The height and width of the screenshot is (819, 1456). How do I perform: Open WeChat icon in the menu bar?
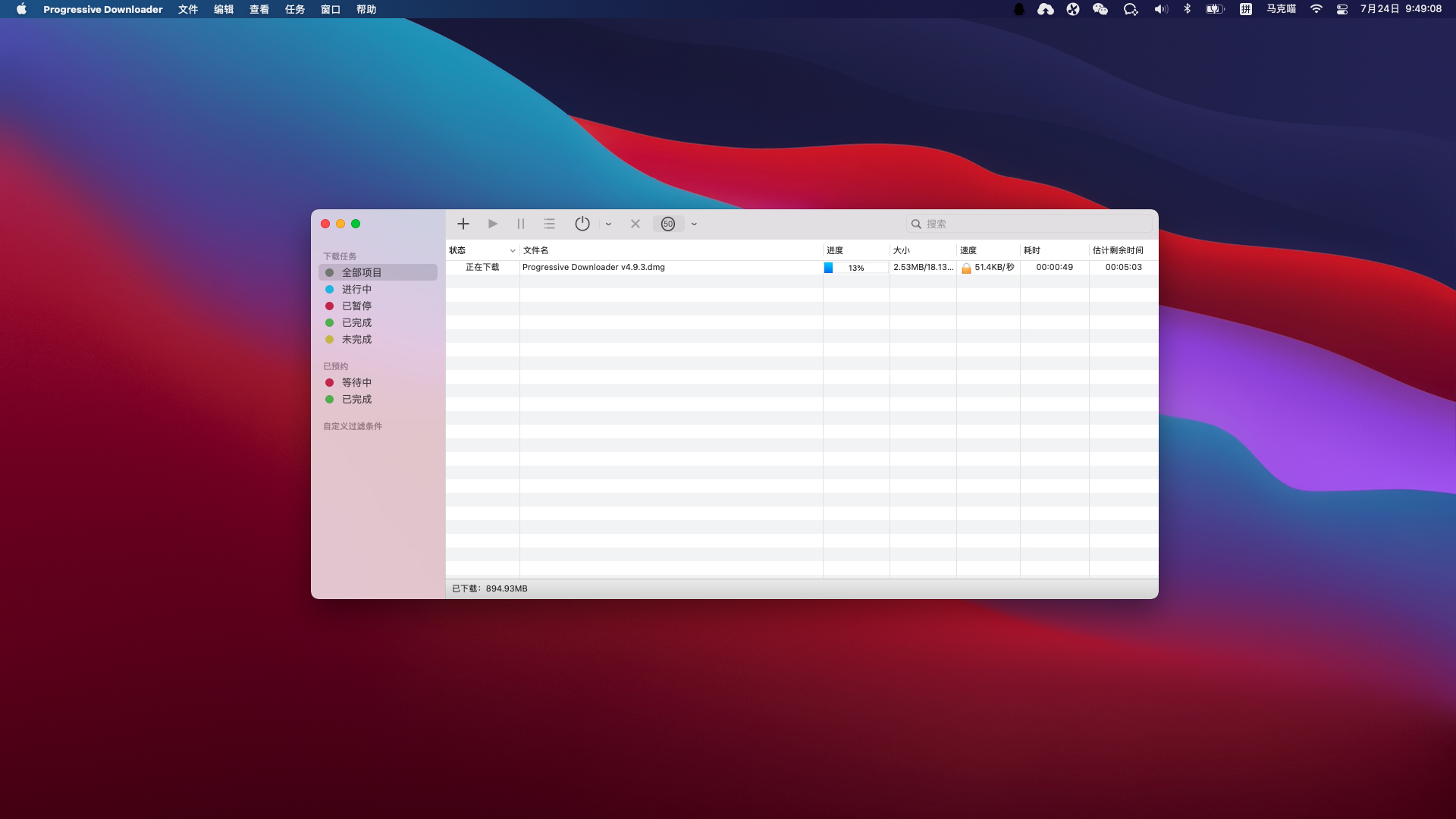[x=1100, y=9]
